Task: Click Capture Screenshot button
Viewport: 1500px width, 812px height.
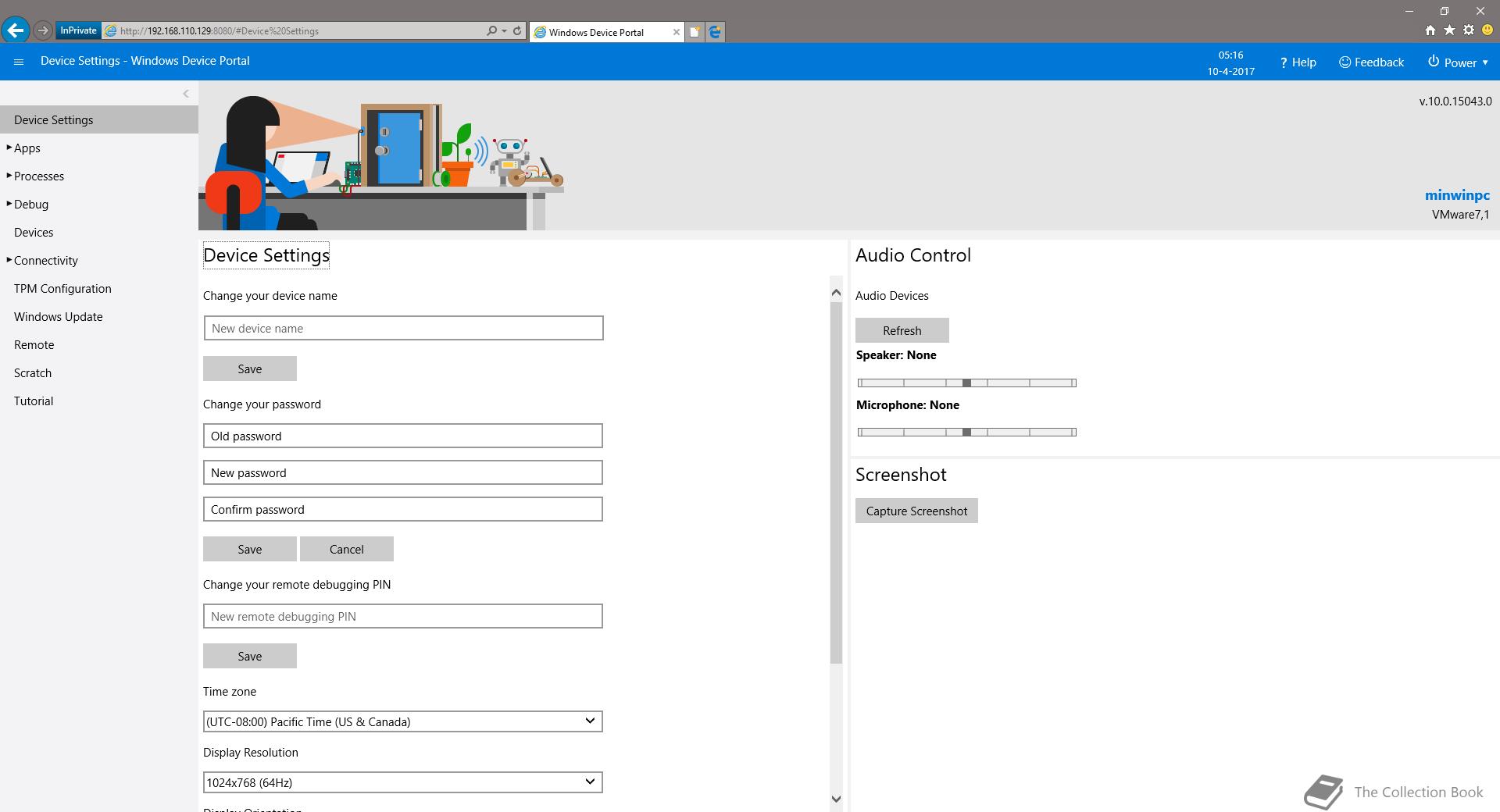Action: (x=916, y=511)
